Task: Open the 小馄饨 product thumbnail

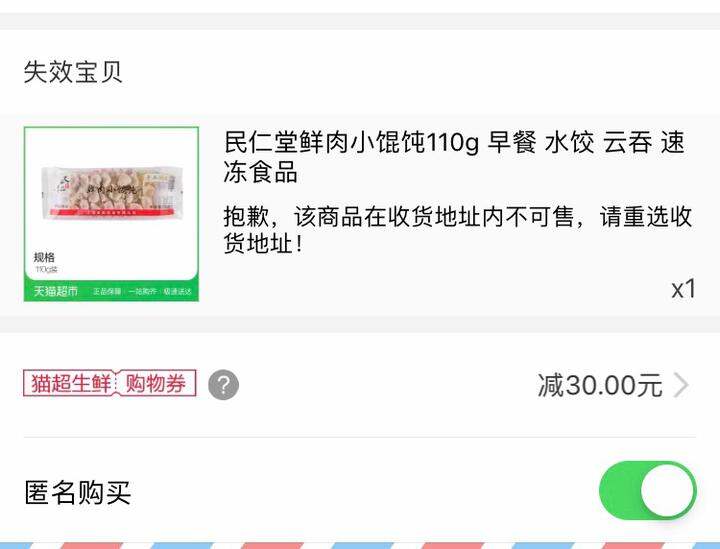Action: pyautogui.click(x=112, y=214)
